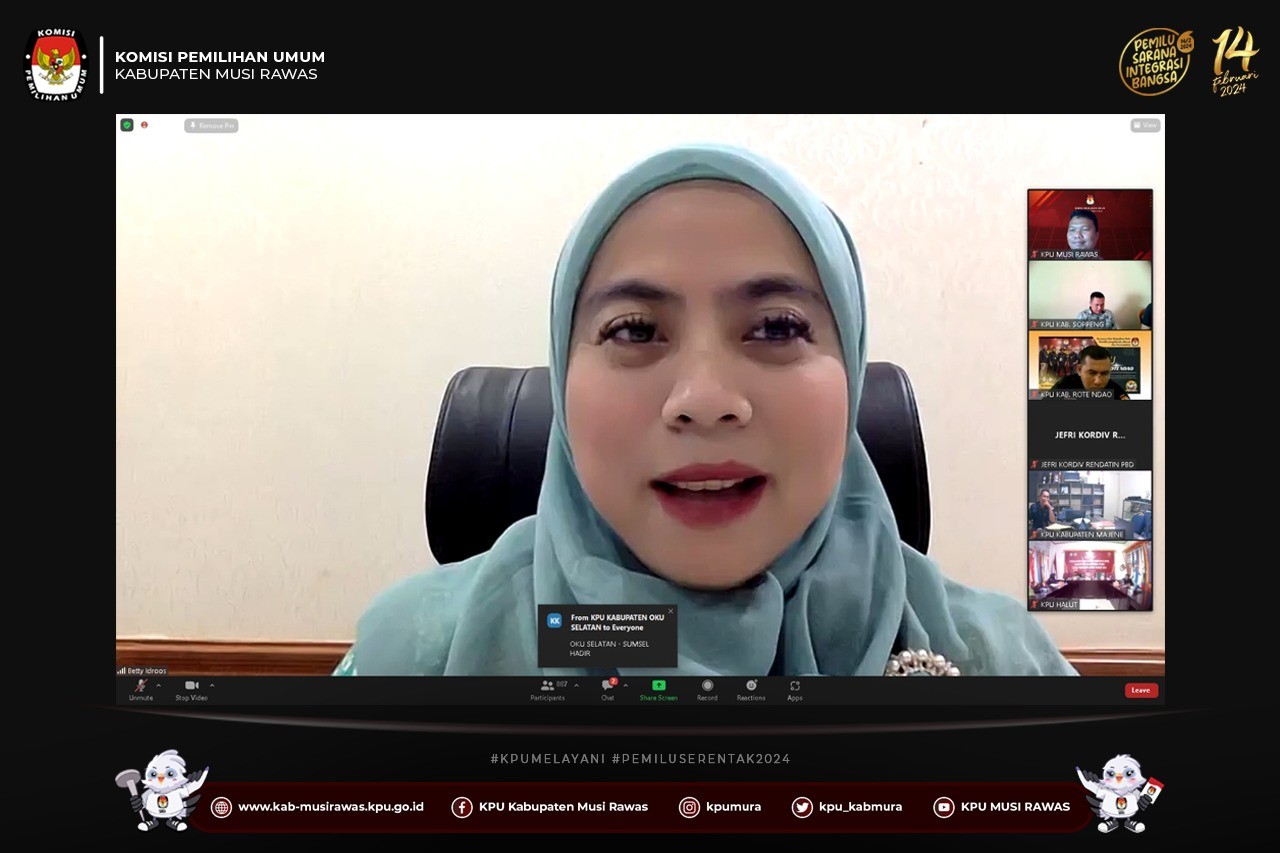Open the View layout menu
The width and height of the screenshot is (1280, 853).
pyautogui.click(x=1145, y=125)
